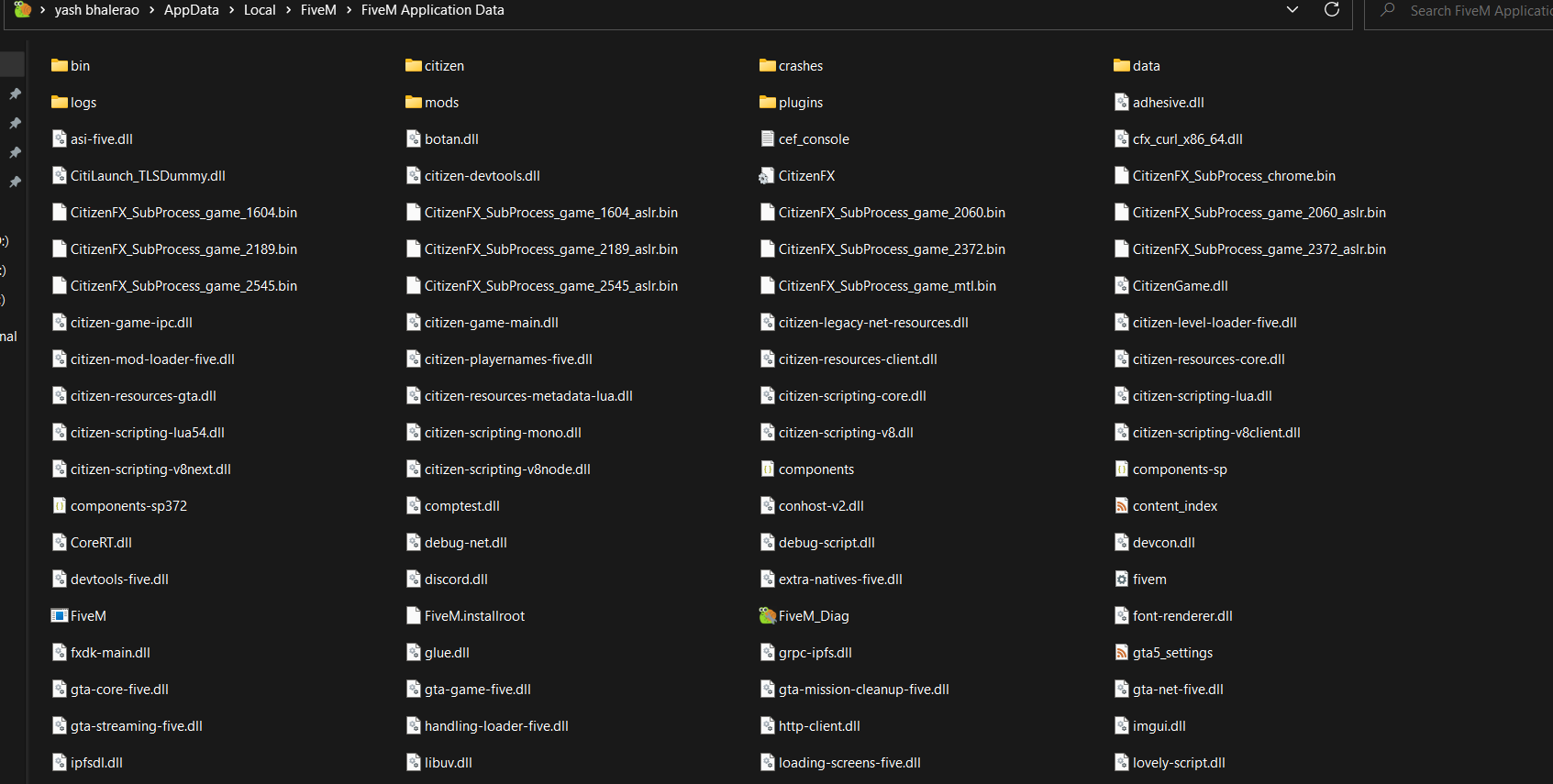Select the CoreRT.dll file icon
The height and width of the screenshot is (784, 1553).
tap(60, 542)
